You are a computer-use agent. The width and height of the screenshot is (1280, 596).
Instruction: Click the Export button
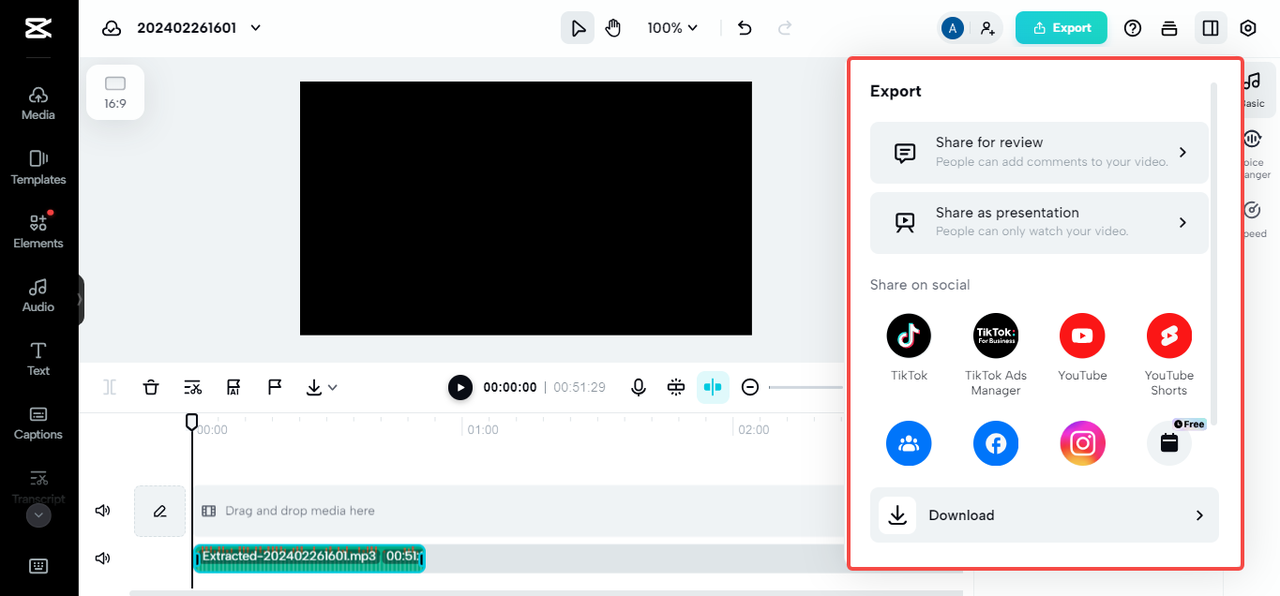coord(1061,28)
